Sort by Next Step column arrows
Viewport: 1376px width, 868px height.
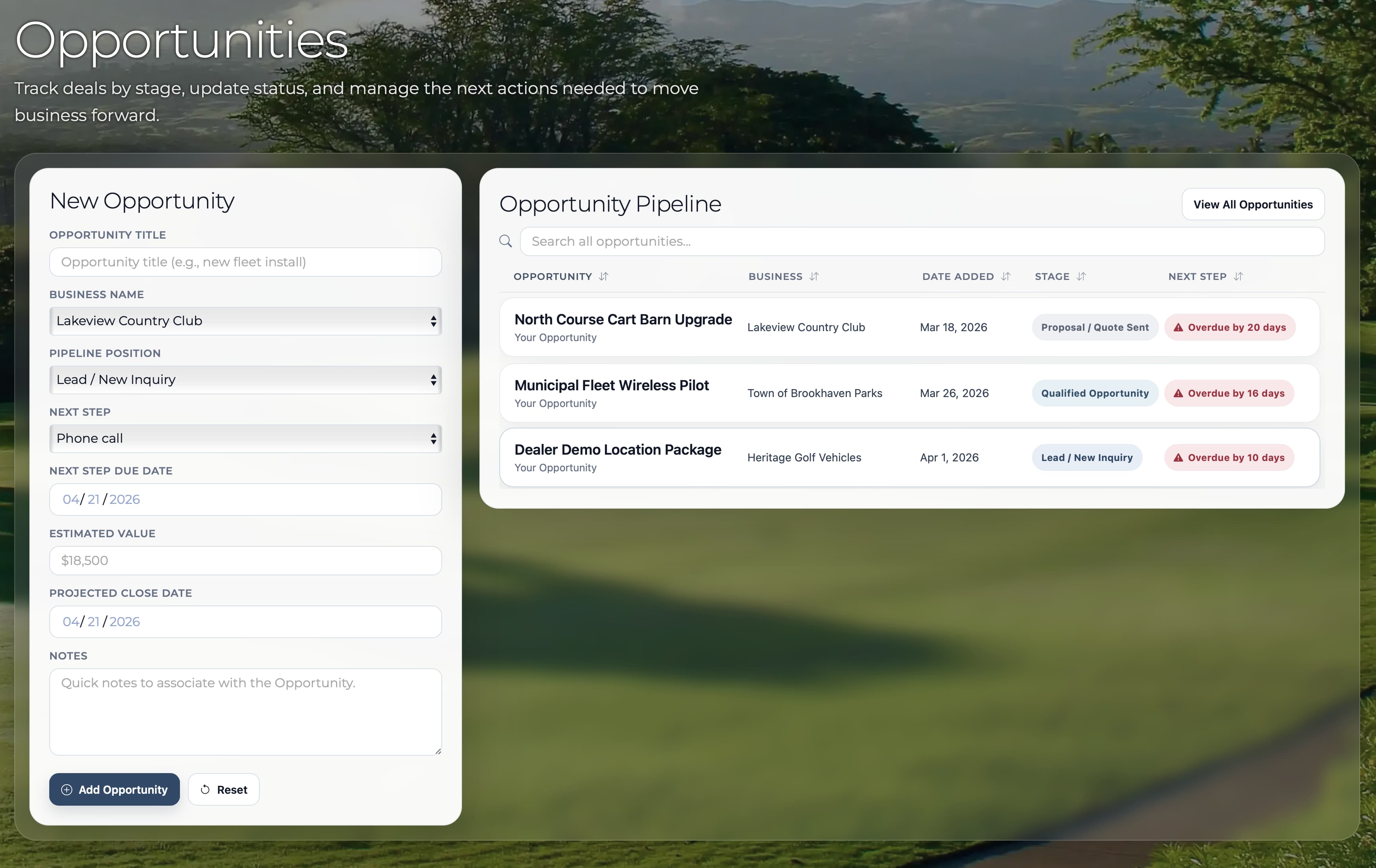point(1238,276)
